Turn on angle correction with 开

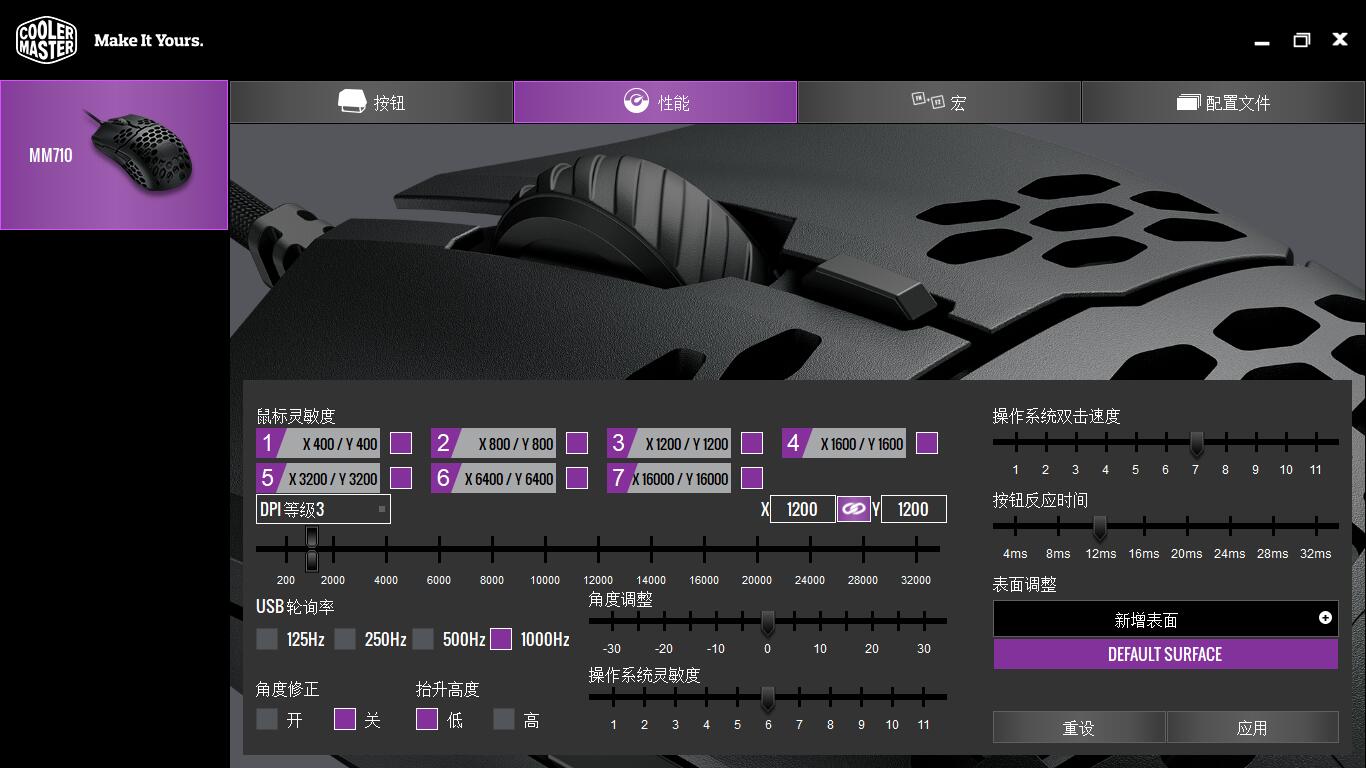(x=267, y=719)
